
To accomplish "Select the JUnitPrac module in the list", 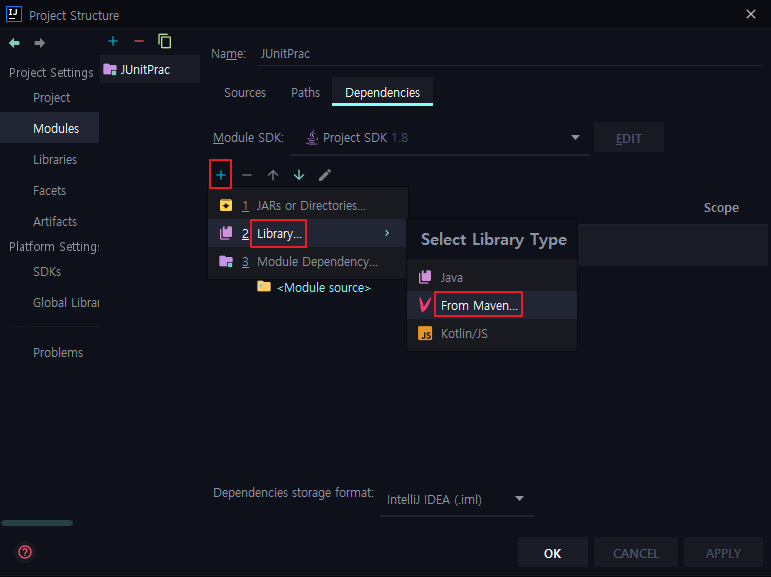I will tap(150, 69).
